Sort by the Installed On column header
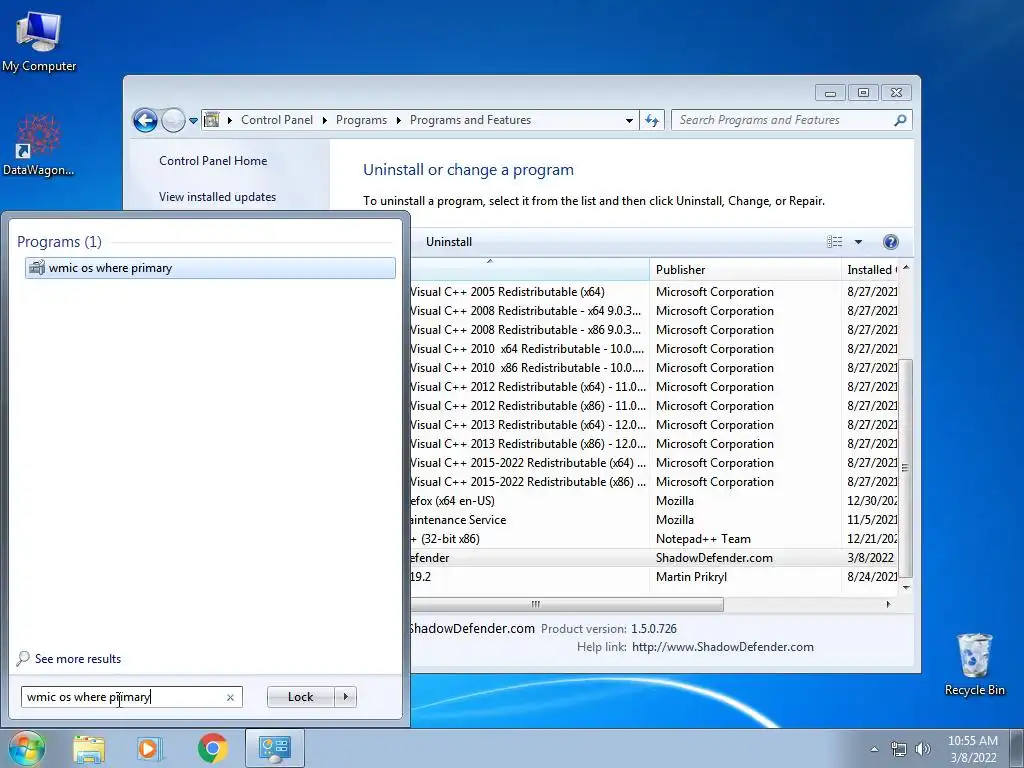 [870, 270]
